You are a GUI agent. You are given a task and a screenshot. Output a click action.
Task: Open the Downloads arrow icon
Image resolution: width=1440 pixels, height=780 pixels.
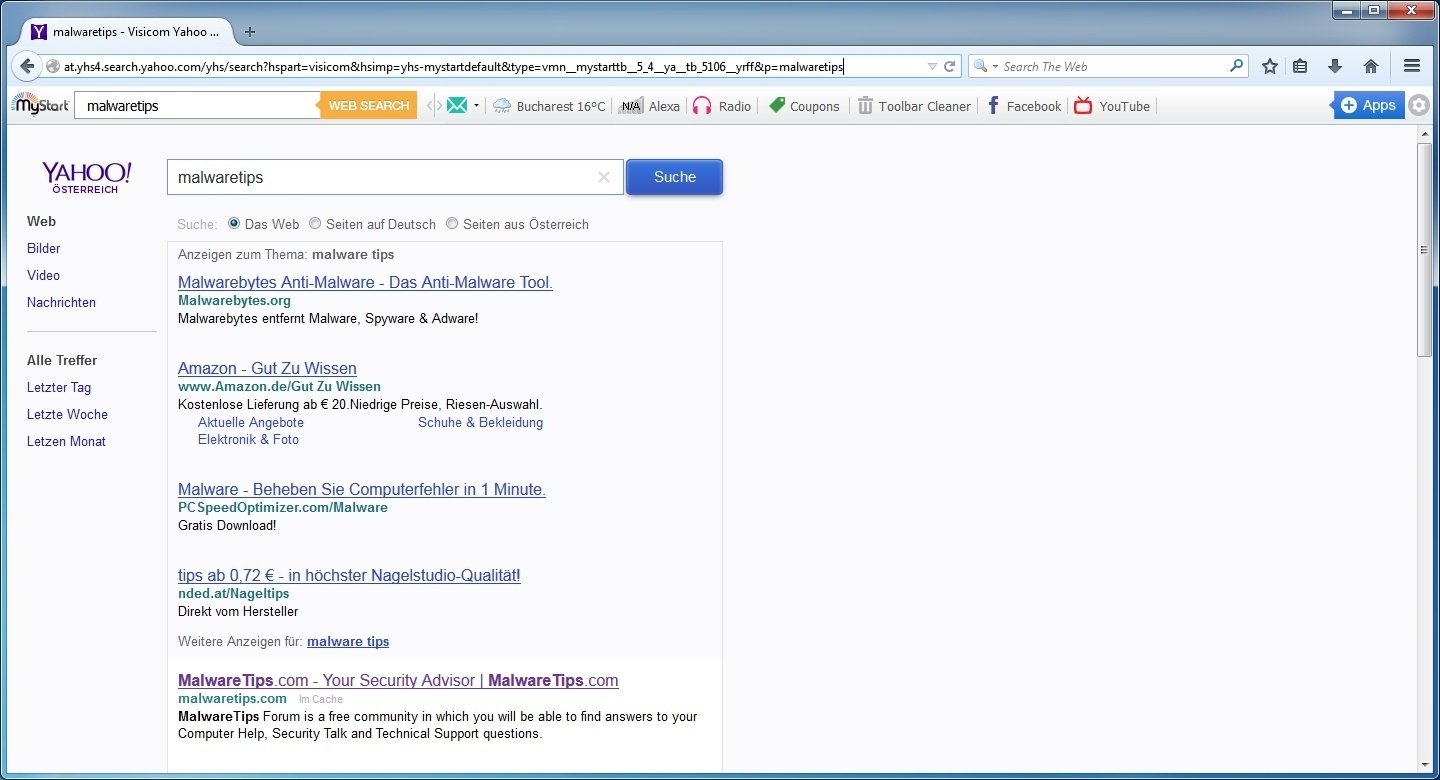coord(1335,66)
